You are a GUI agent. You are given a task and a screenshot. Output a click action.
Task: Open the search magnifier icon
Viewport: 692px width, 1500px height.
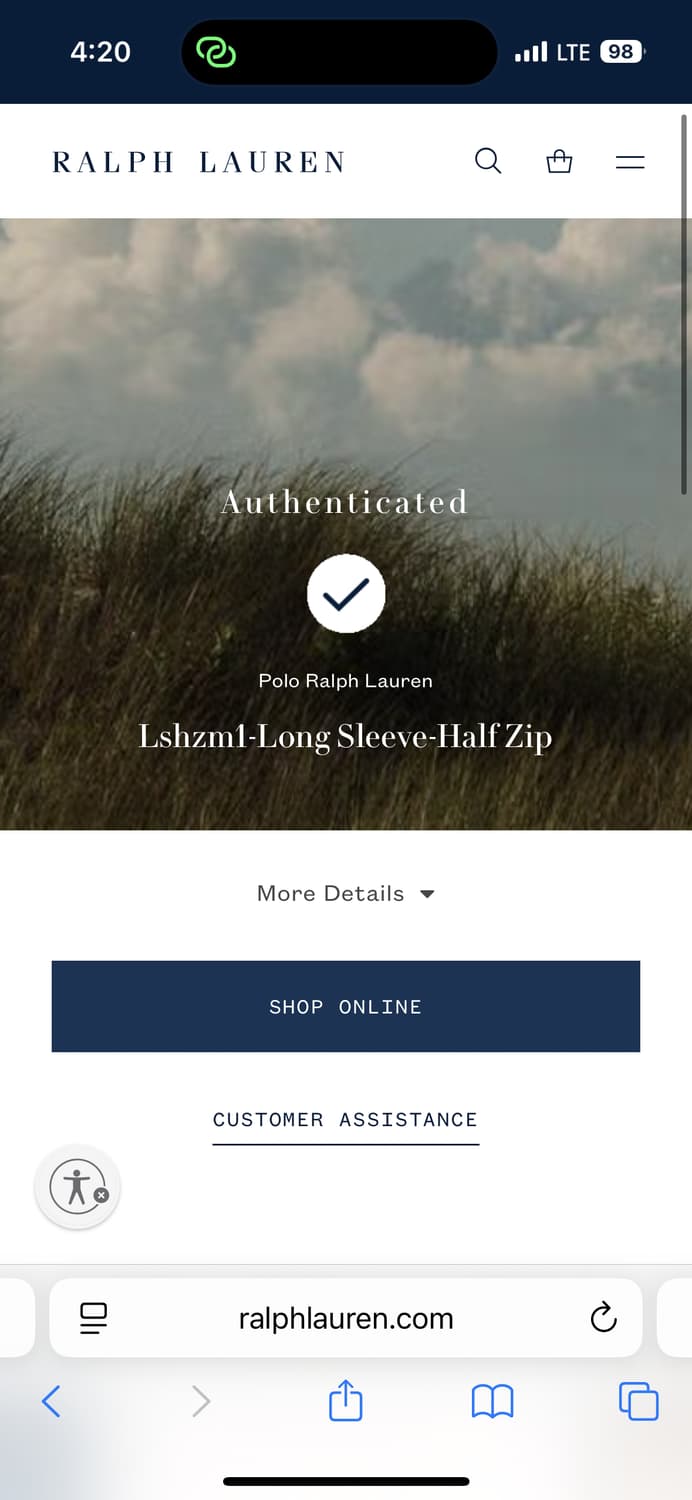coord(488,161)
